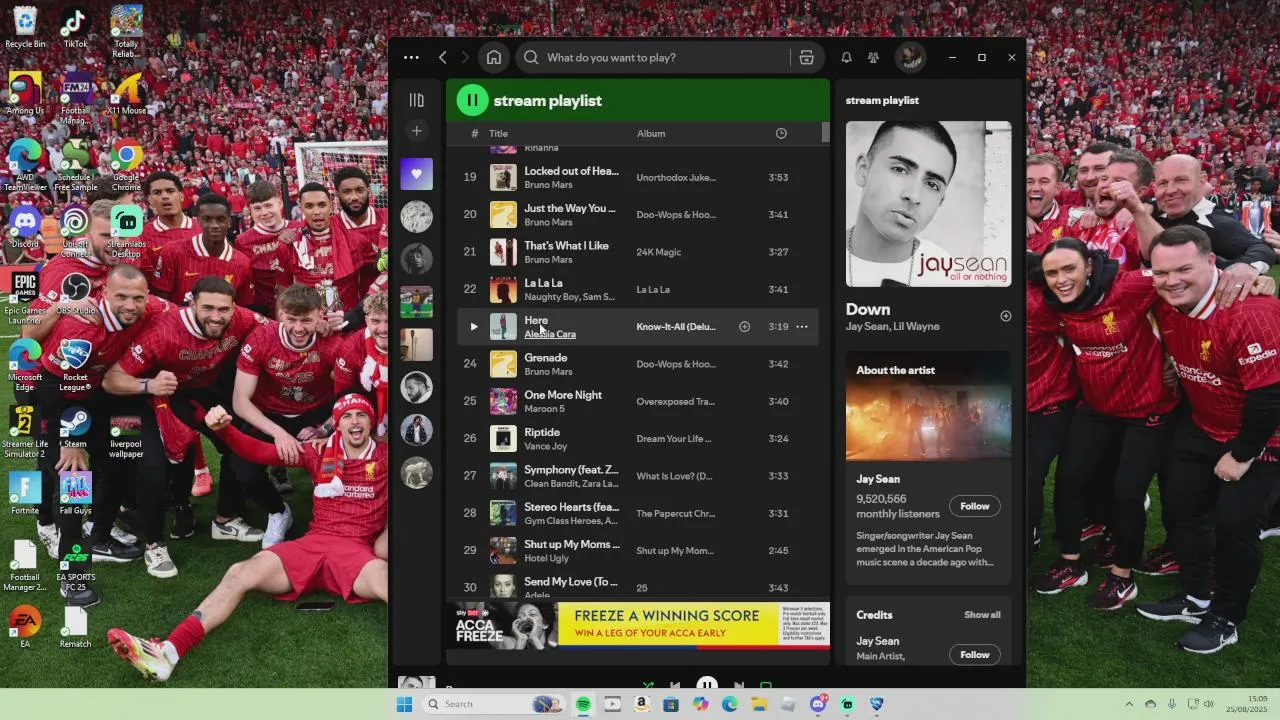Sort by Album column header
This screenshot has width=1280, height=720.
pos(651,133)
